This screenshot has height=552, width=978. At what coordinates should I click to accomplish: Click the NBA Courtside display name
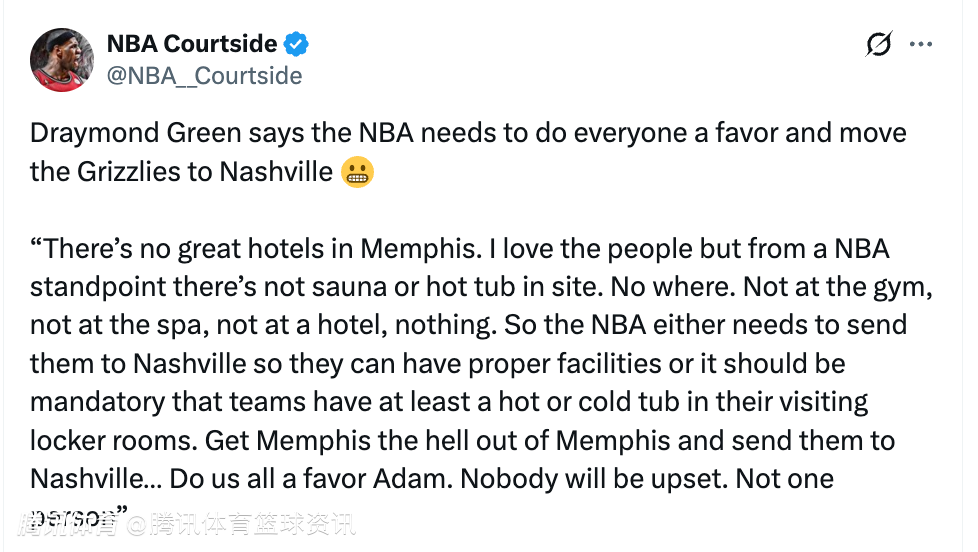click(x=191, y=44)
